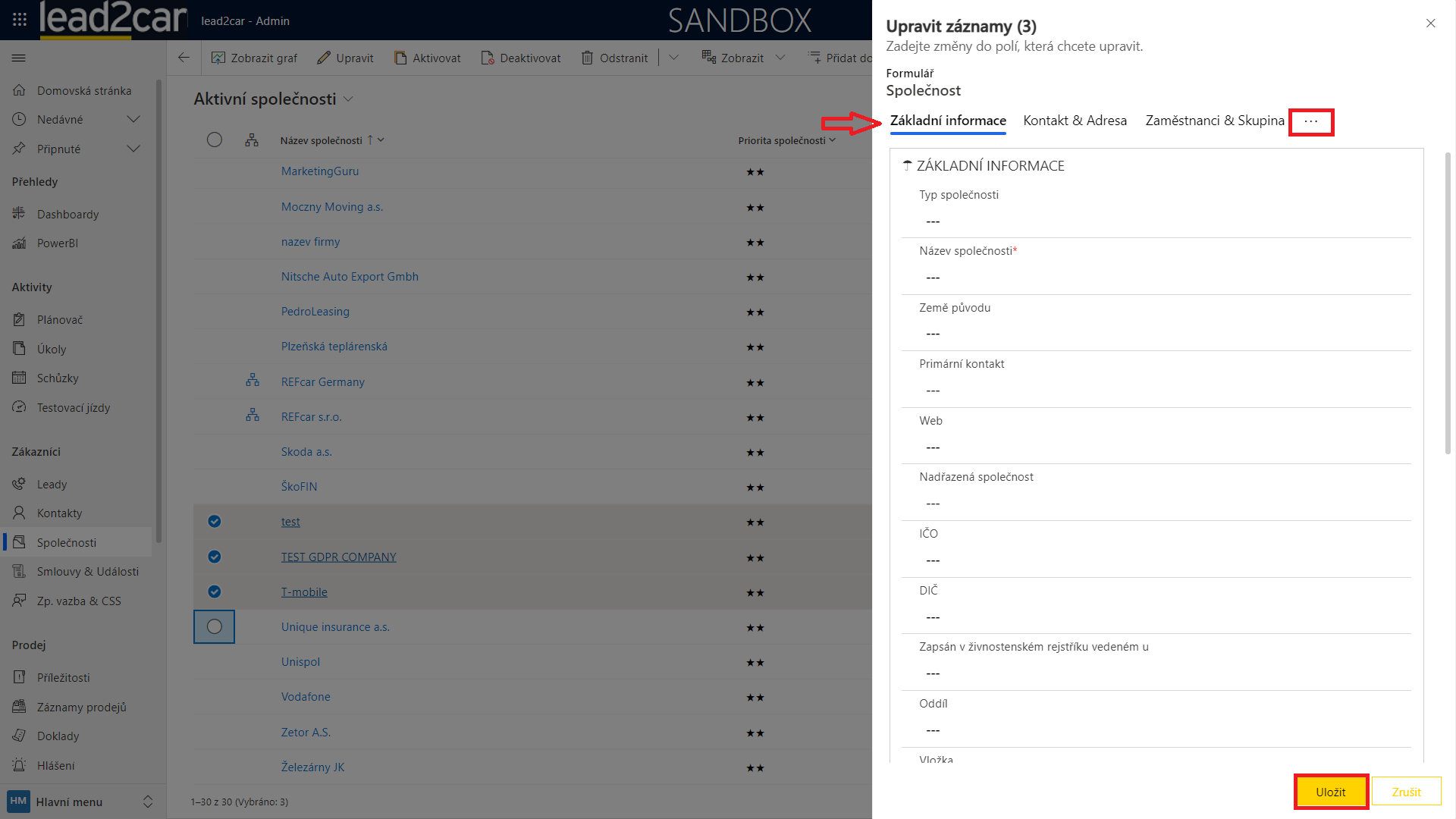The width and height of the screenshot is (1456, 819).
Task: Open the Unique insurance a.s. link
Action: [335, 627]
